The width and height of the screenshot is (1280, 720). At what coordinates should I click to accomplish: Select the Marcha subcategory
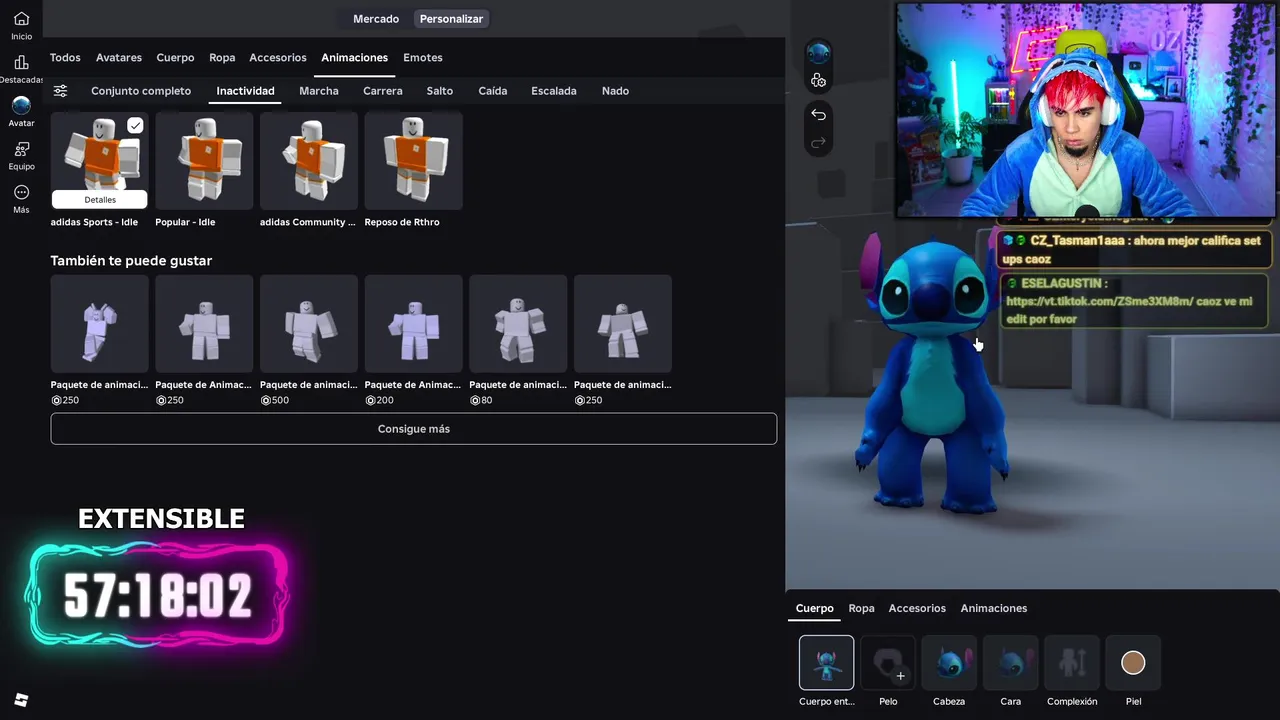[319, 91]
